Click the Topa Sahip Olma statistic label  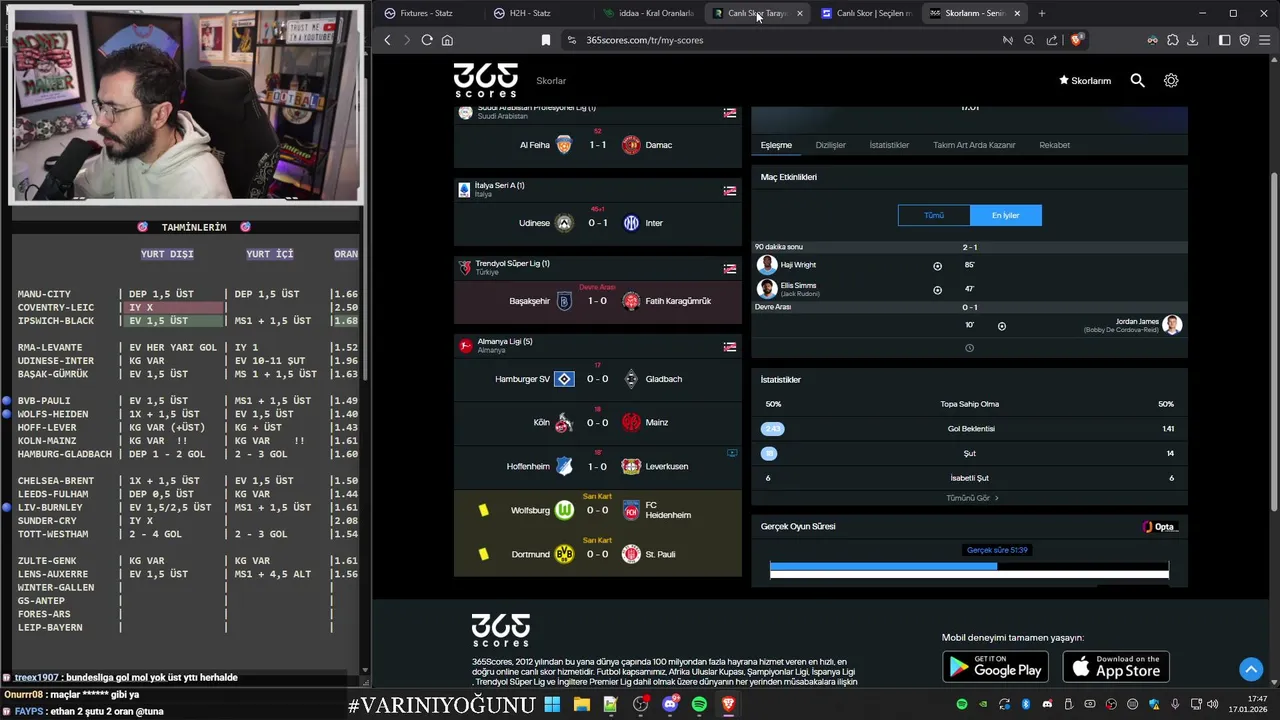coord(970,404)
